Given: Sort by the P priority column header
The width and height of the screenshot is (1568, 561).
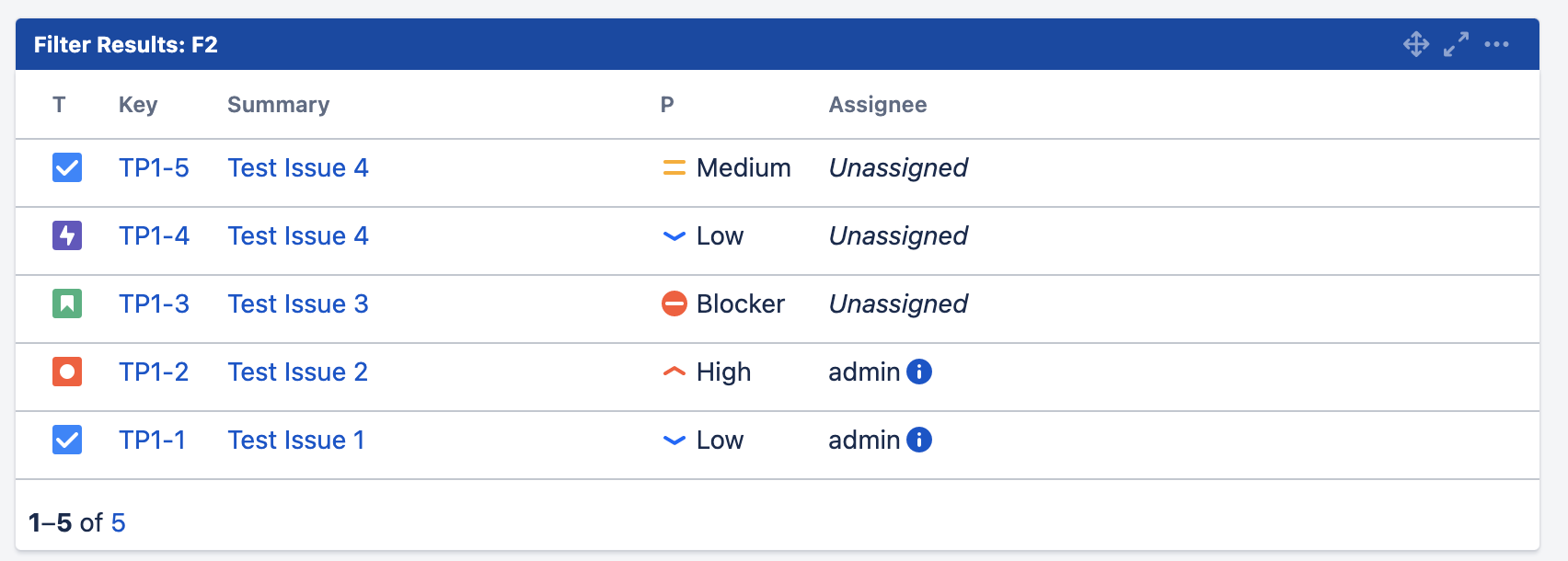Looking at the screenshot, I should [x=667, y=105].
